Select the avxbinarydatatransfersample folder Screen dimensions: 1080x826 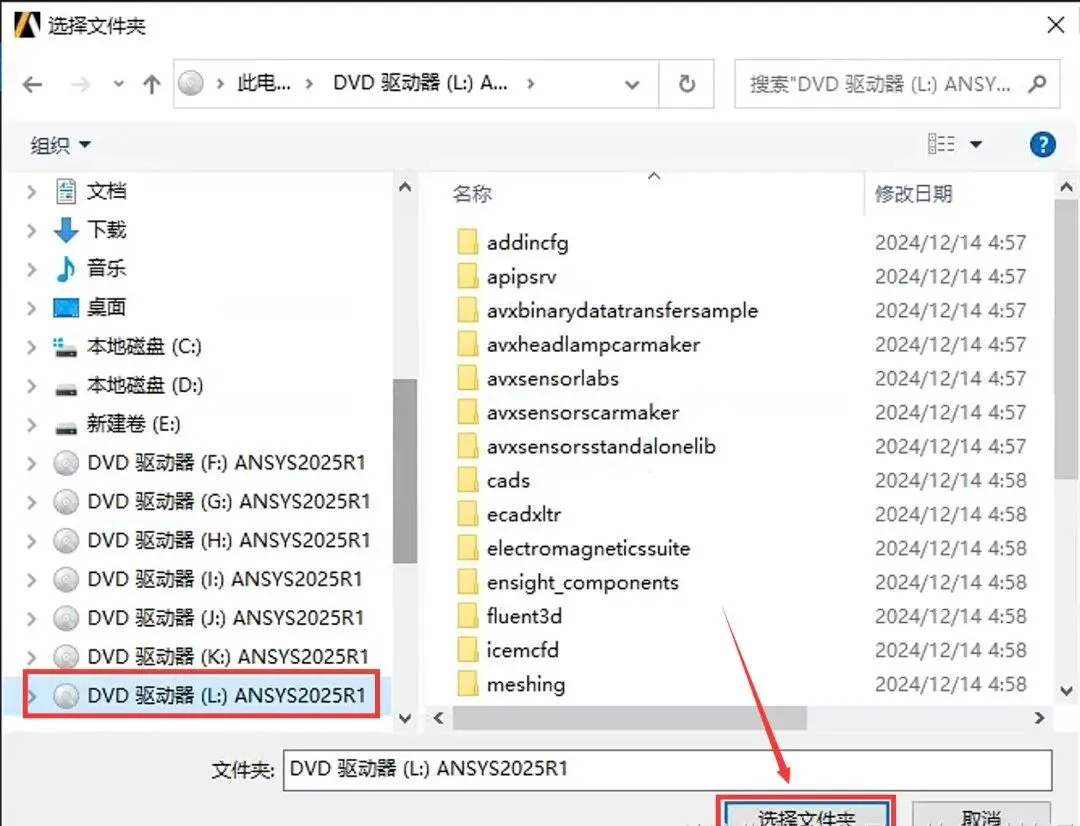pyautogui.click(x=622, y=311)
